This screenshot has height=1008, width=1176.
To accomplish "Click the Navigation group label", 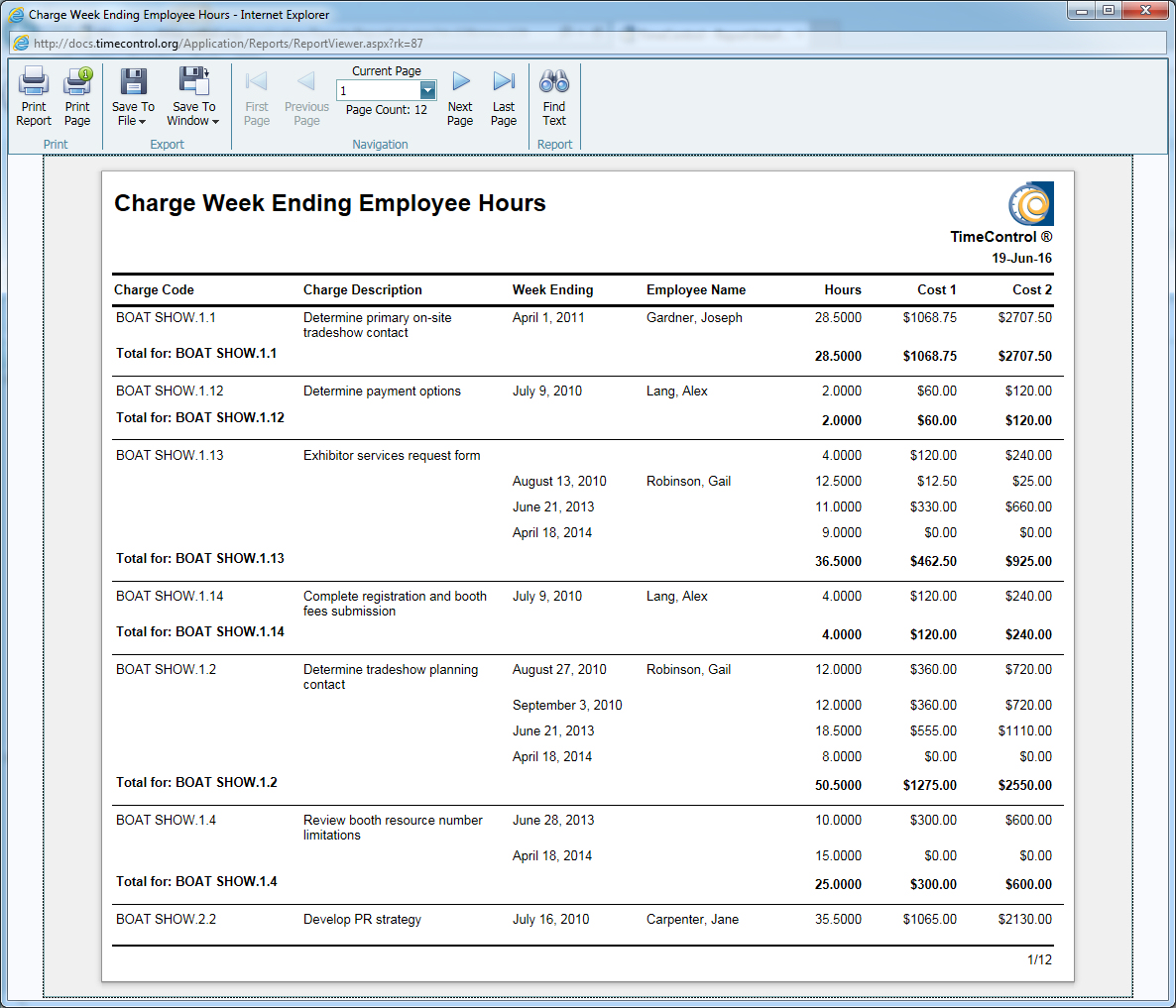I will [x=380, y=144].
